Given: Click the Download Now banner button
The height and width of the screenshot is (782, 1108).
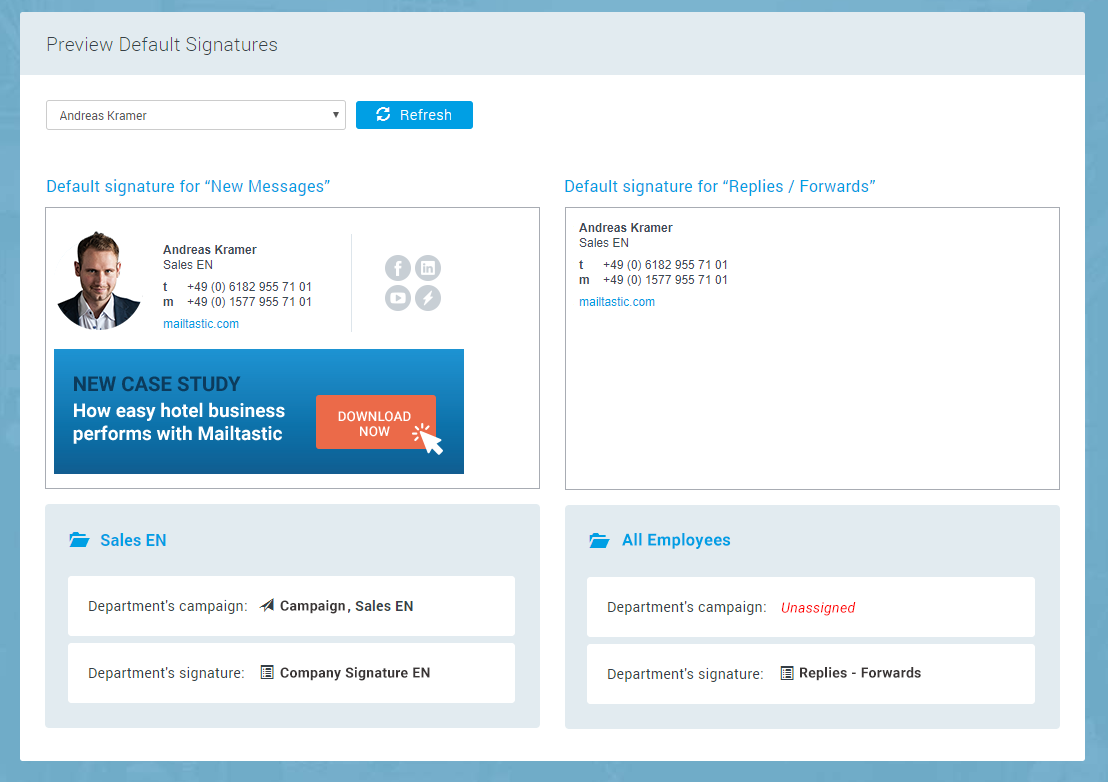Looking at the screenshot, I should (376, 422).
